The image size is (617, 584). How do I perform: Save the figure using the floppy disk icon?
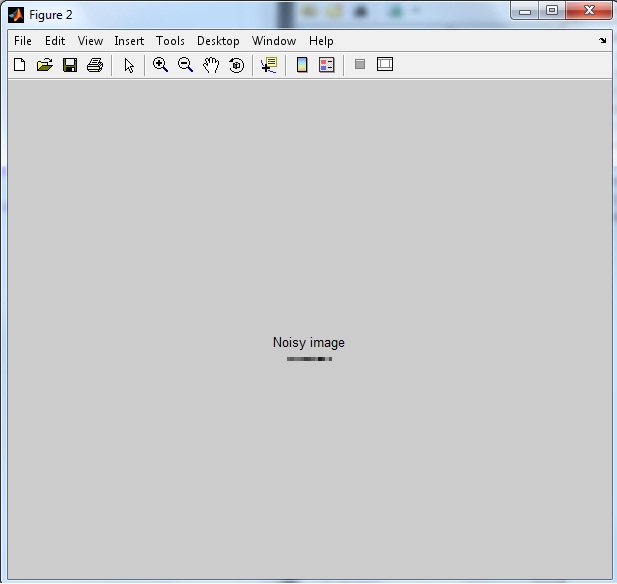pyautogui.click(x=70, y=65)
